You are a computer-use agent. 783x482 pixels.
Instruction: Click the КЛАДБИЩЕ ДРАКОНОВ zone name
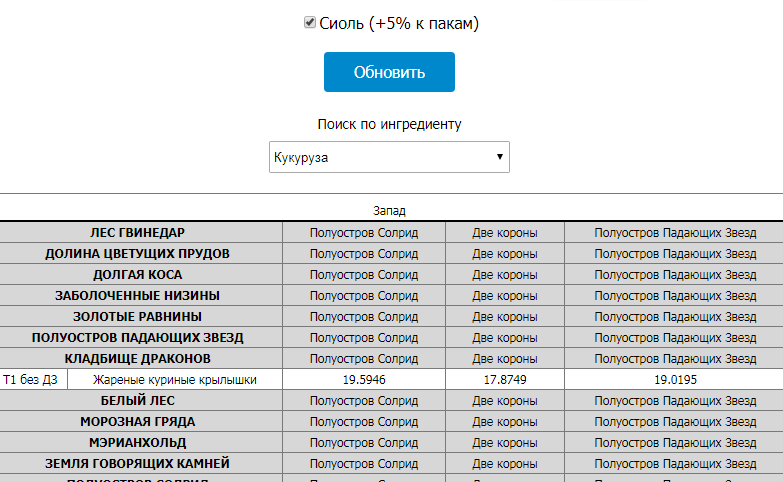138,359
